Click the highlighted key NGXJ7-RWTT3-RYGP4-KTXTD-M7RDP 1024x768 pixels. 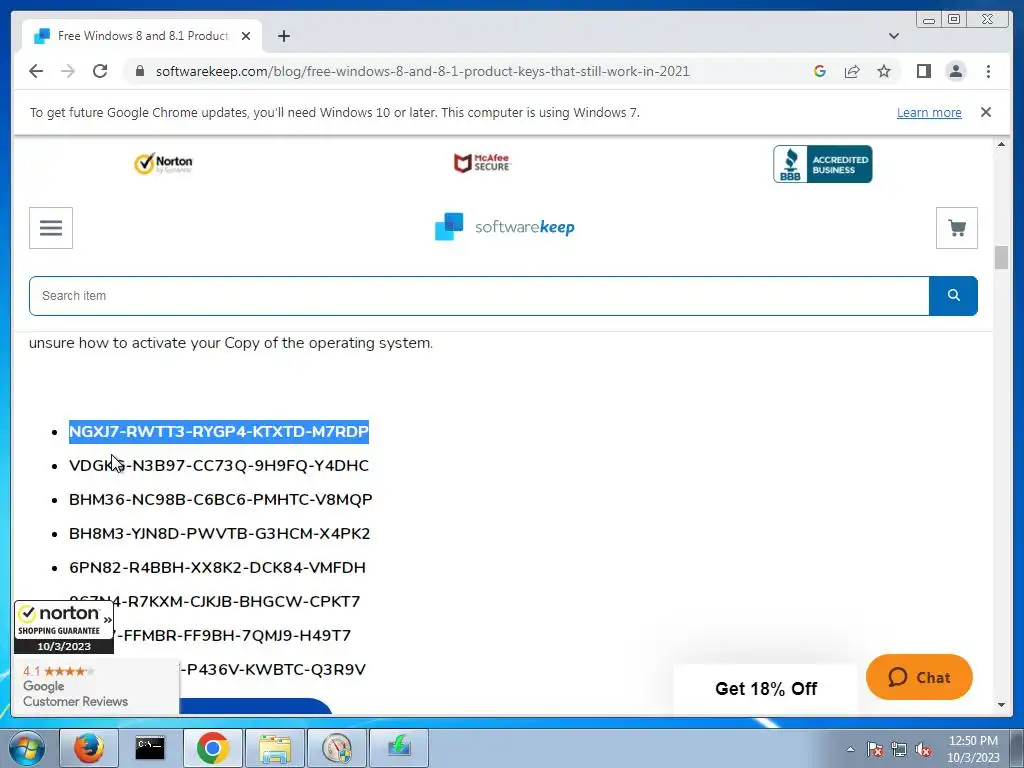[x=219, y=432]
